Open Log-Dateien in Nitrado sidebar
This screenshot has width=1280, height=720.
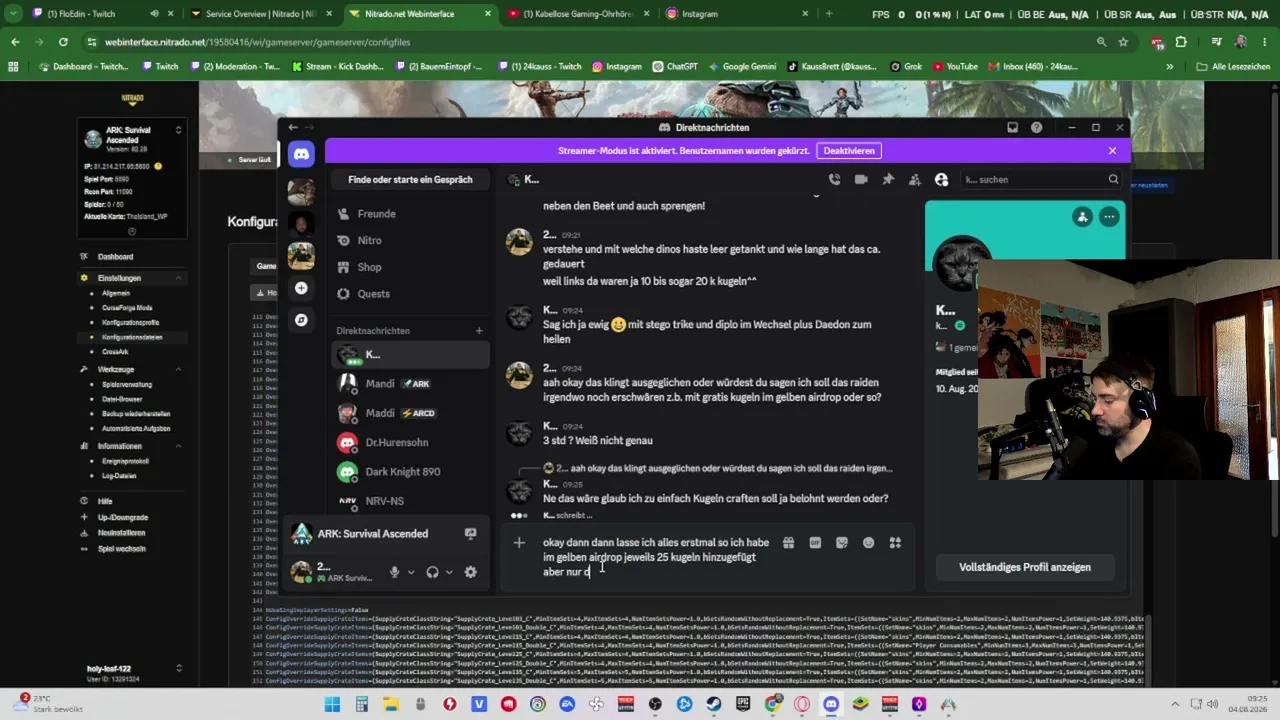point(119,476)
